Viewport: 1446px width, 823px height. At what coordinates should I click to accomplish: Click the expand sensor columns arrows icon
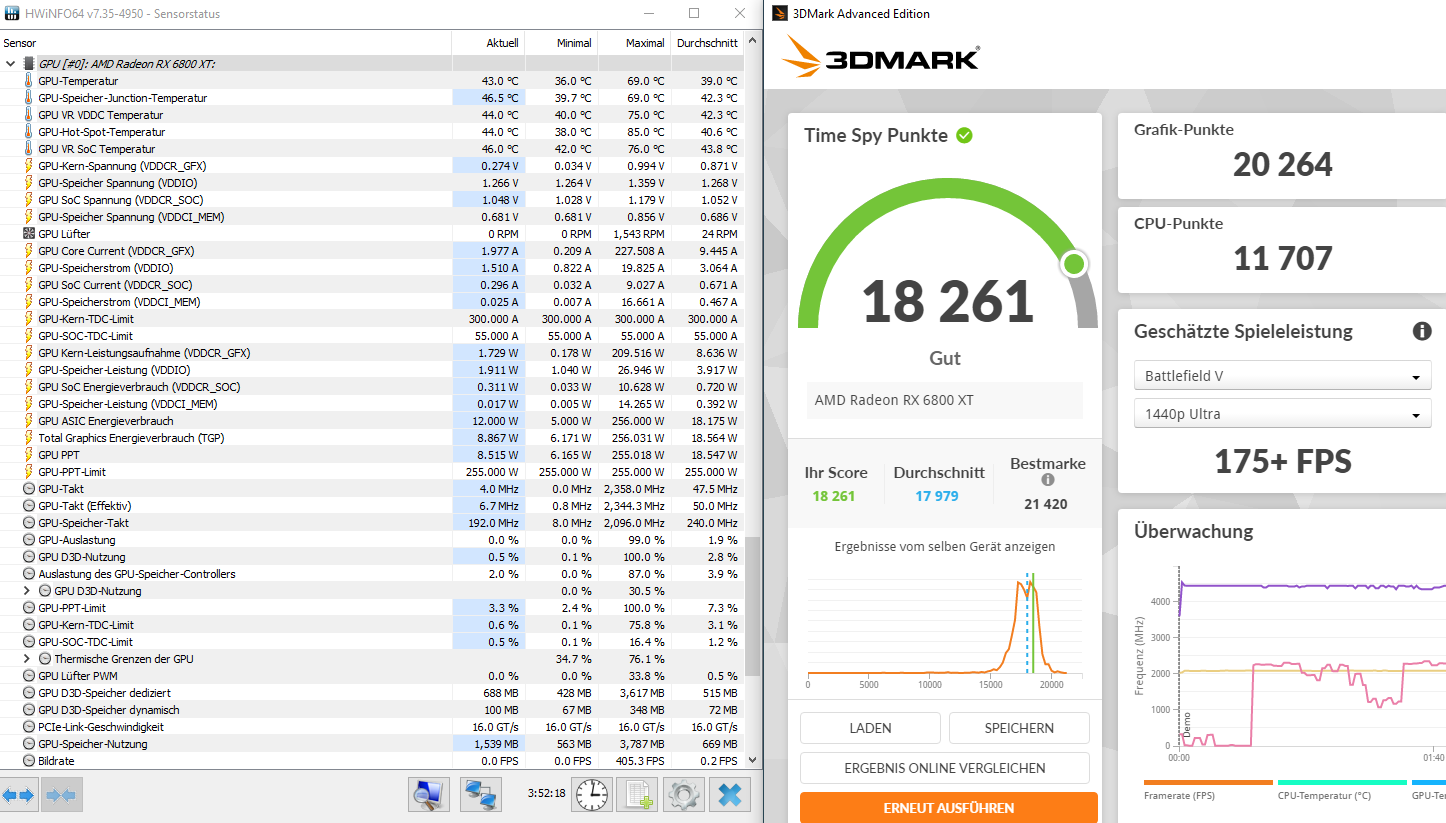point(18,795)
